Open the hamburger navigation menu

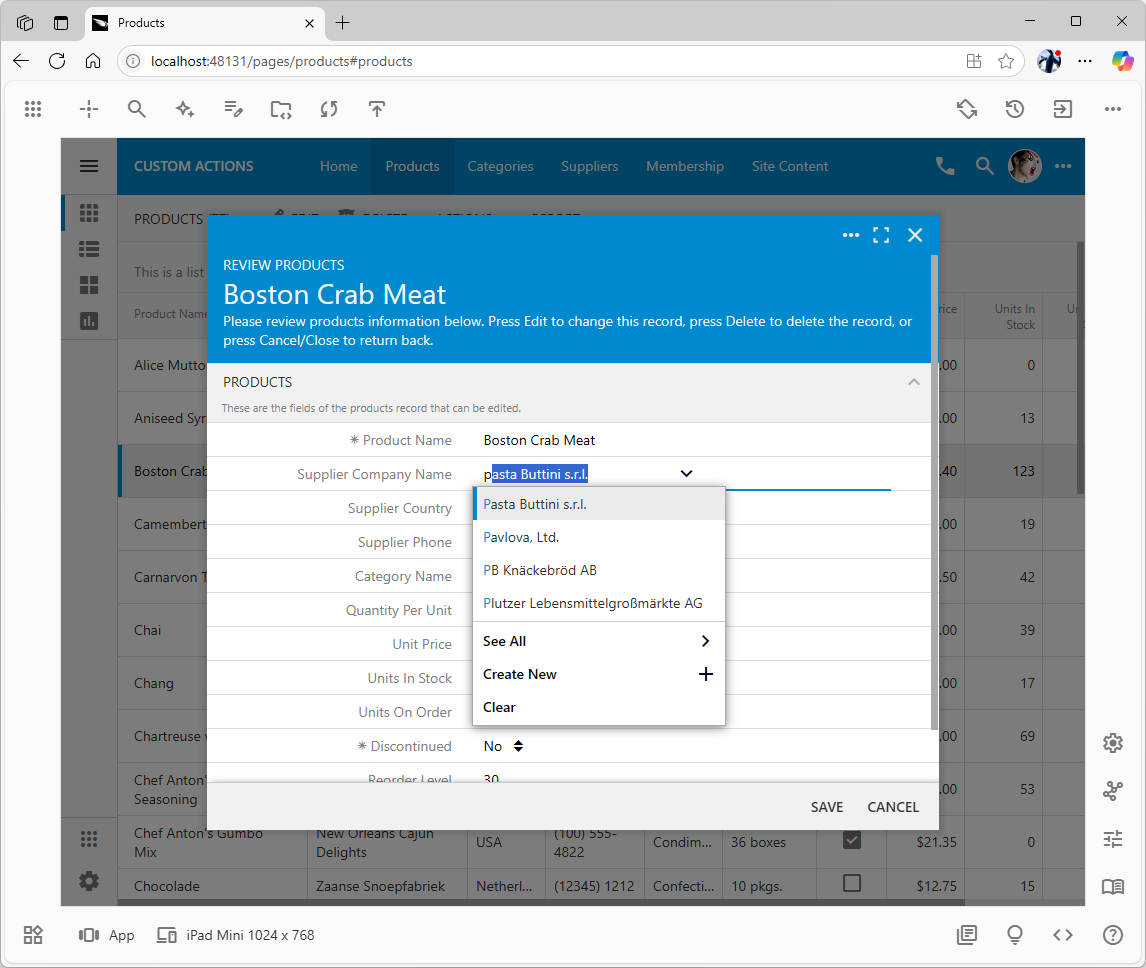coord(89,166)
